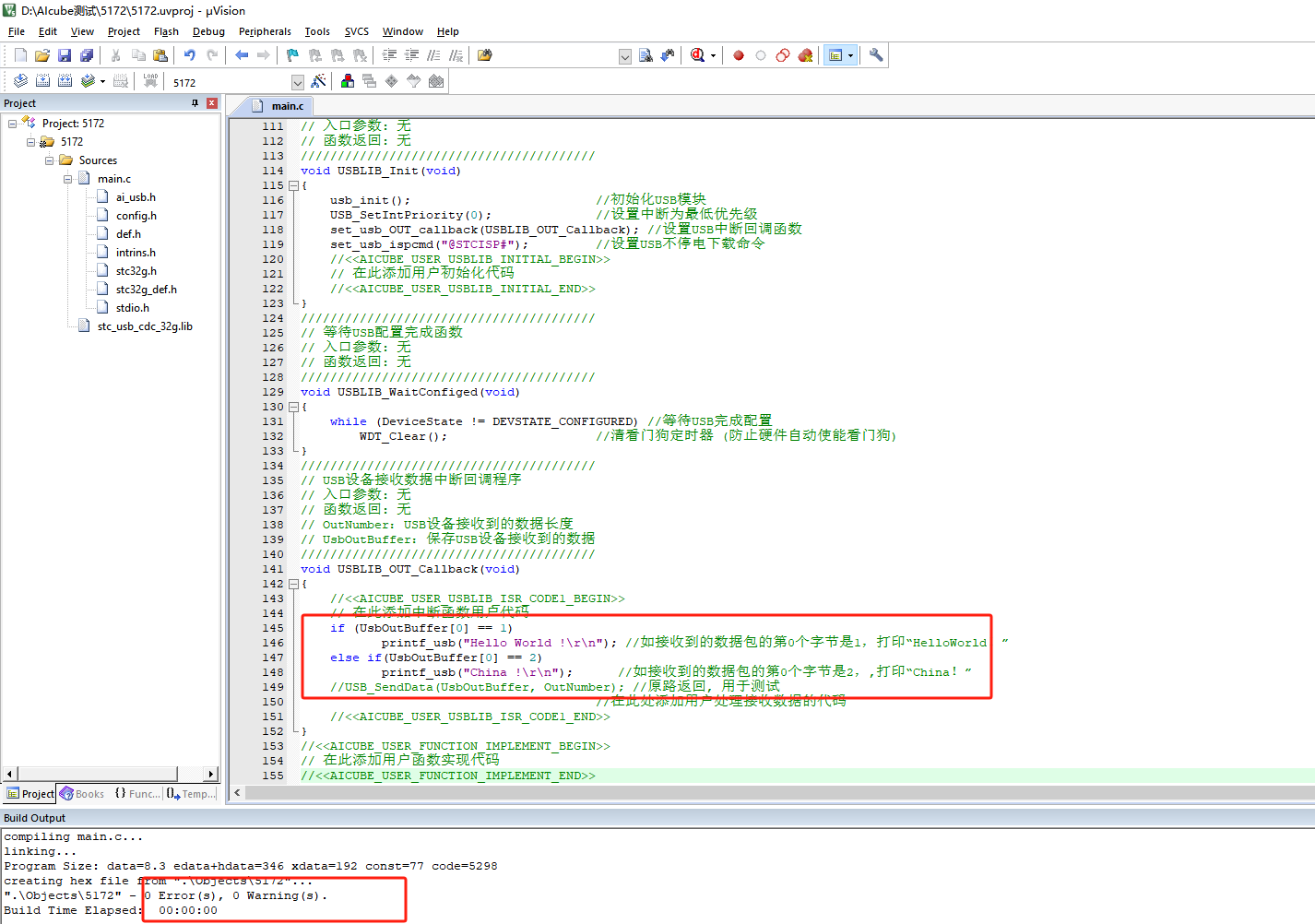Select stc32g.h in project tree
Screen dimensions: 1315x924
tap(136, 271)
